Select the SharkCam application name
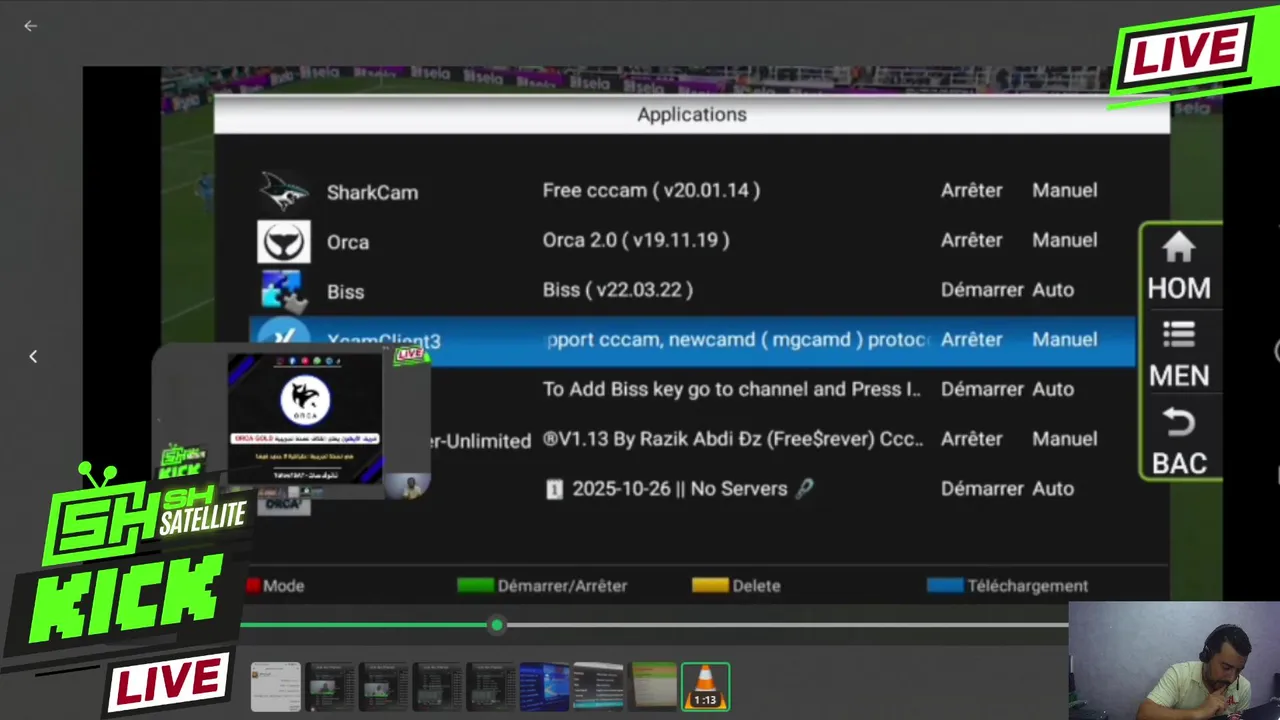The width and height of the screenshot is (1280, 720). tap(372, 193)
